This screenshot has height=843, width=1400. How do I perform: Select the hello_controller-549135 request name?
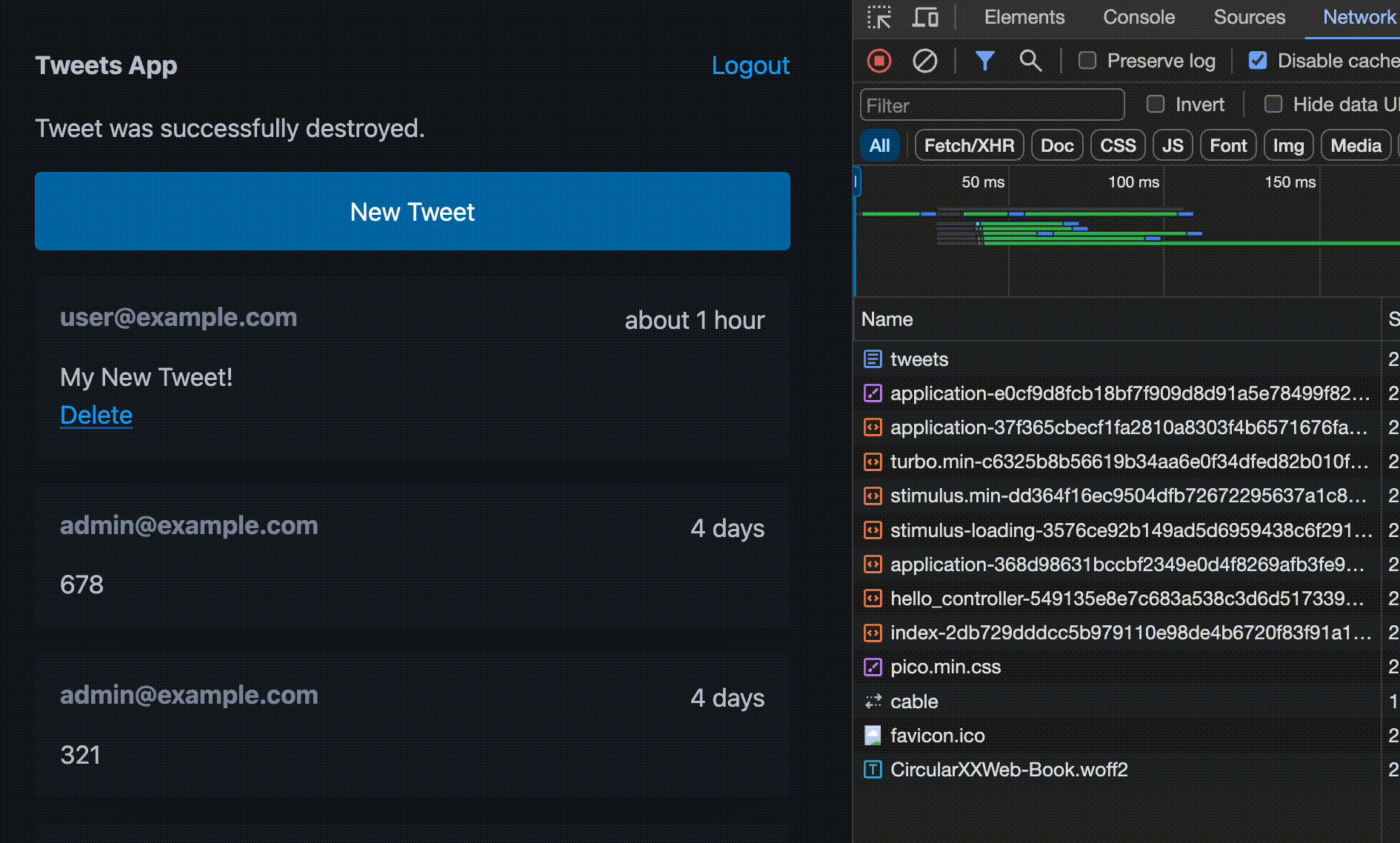tap(1127, 599)
